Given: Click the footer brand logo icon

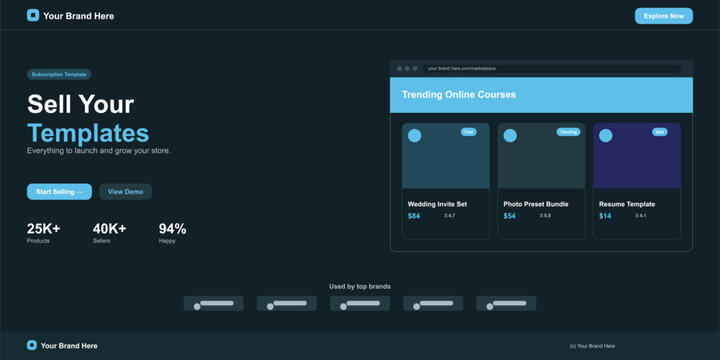Looking at the screenshot, I should (32, 345).
